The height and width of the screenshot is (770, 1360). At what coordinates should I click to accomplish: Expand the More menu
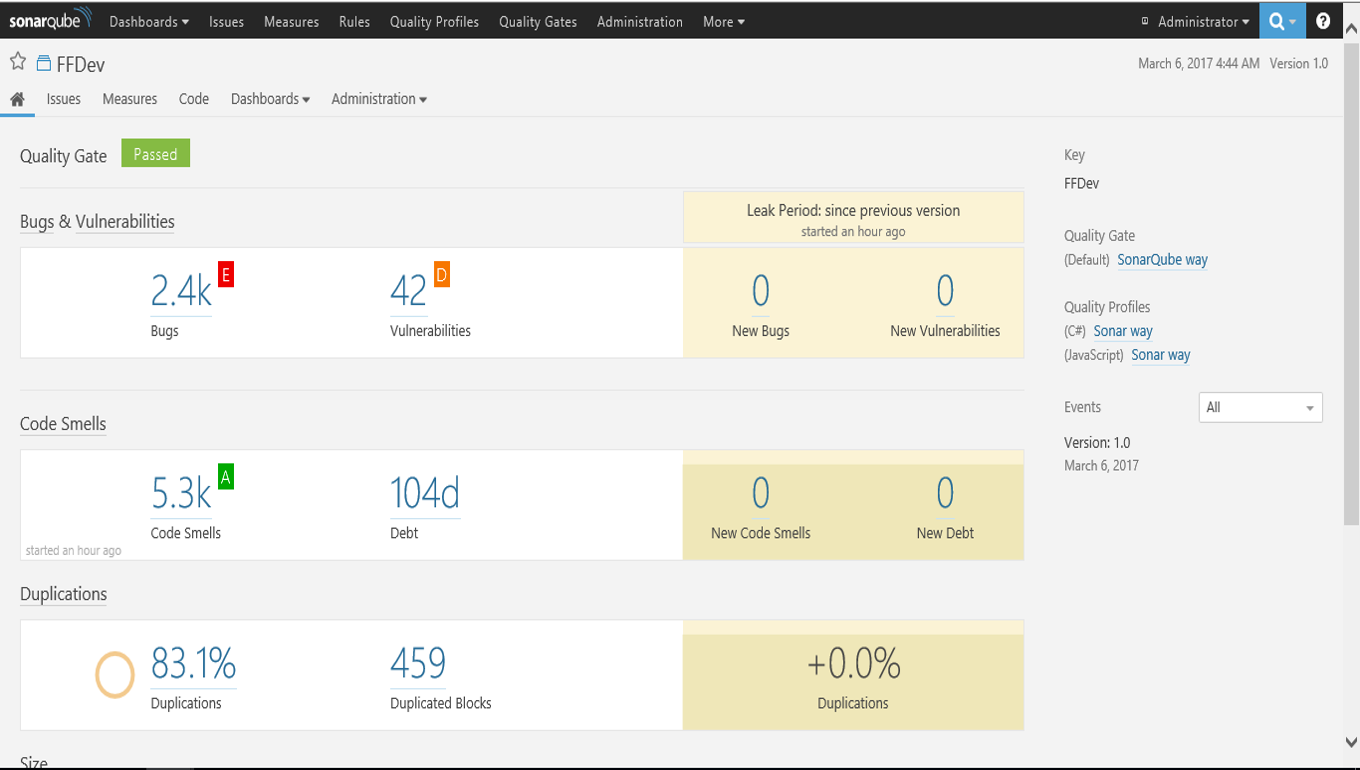click(724, 22)
